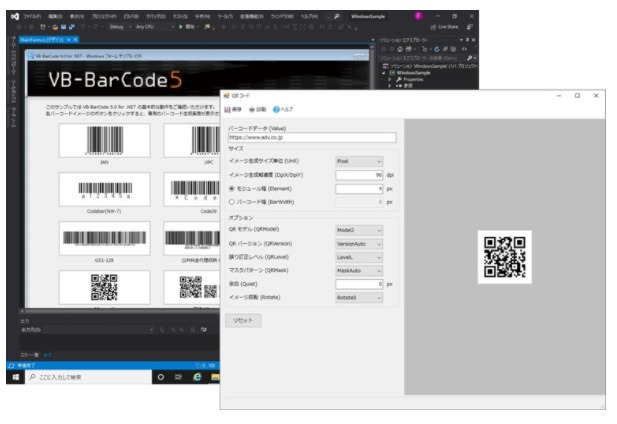Click the Visual Studio logo icon

15,17
